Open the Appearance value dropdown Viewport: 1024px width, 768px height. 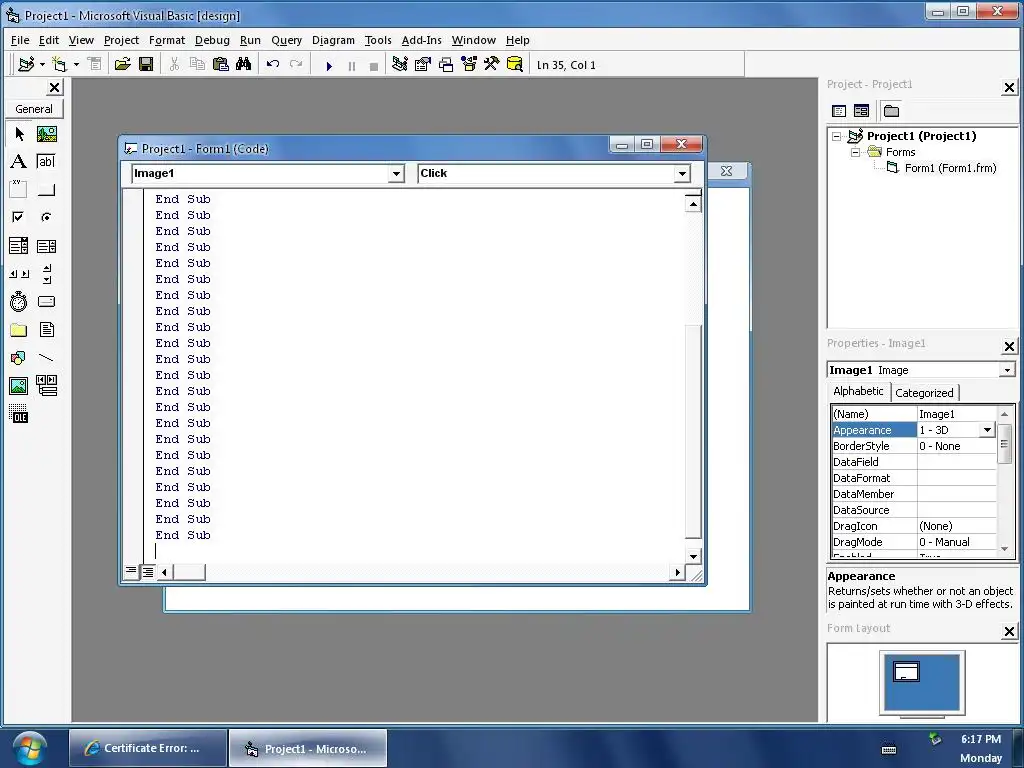987,430
